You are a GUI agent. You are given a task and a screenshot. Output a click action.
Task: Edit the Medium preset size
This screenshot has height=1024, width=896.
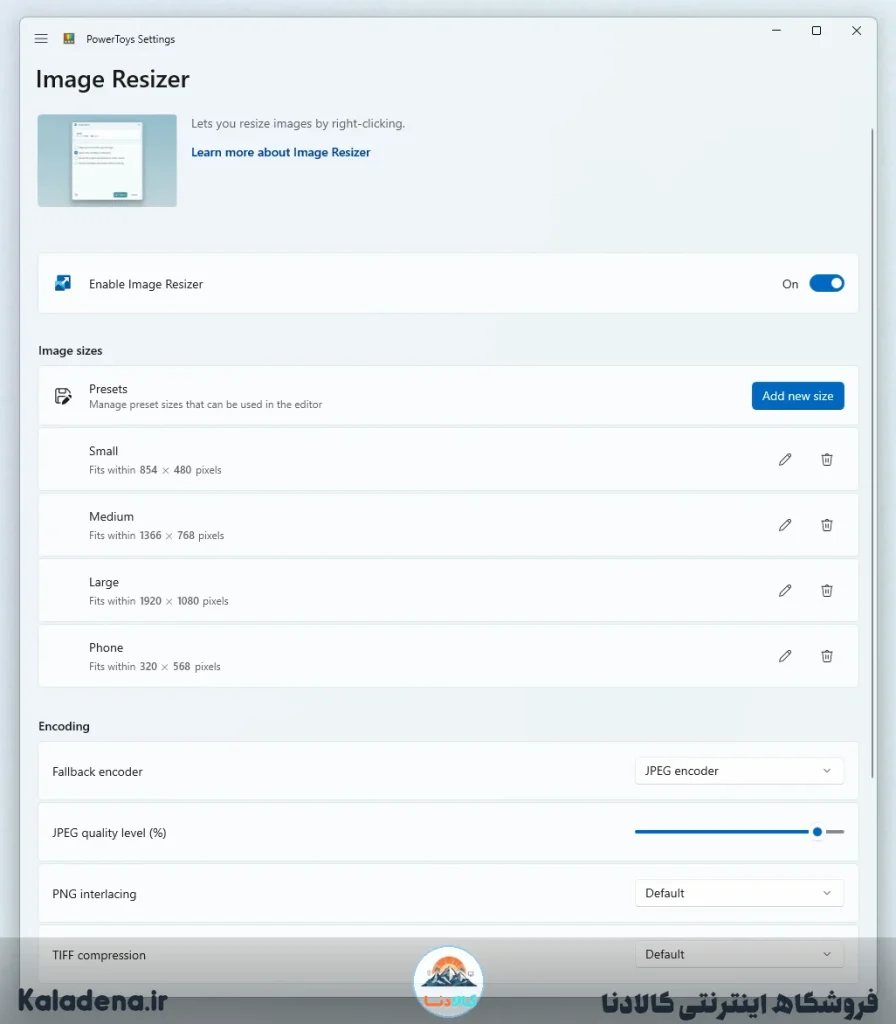click(785, 525)
